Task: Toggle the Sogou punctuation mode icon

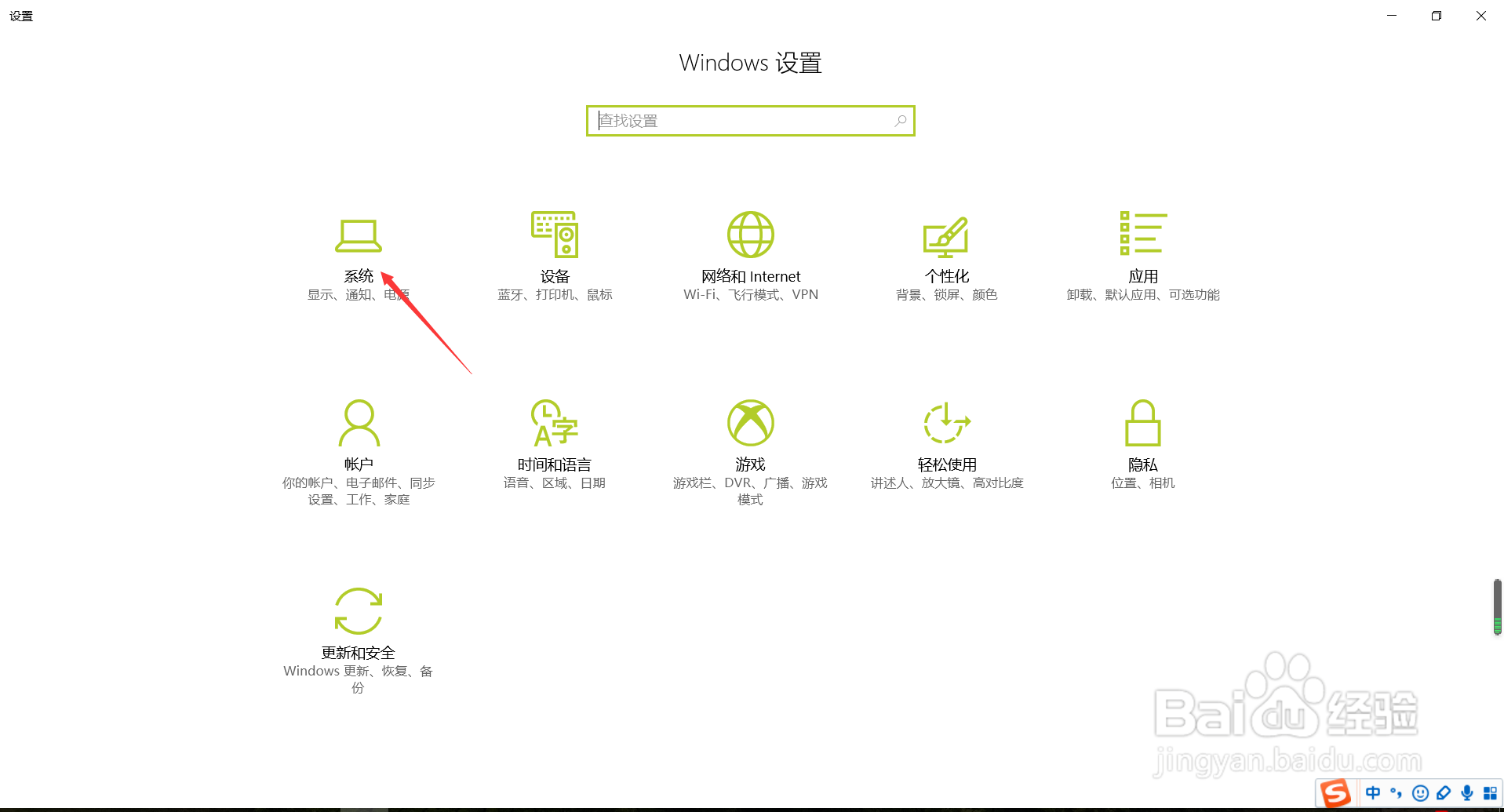Action: click(1396, 793)
